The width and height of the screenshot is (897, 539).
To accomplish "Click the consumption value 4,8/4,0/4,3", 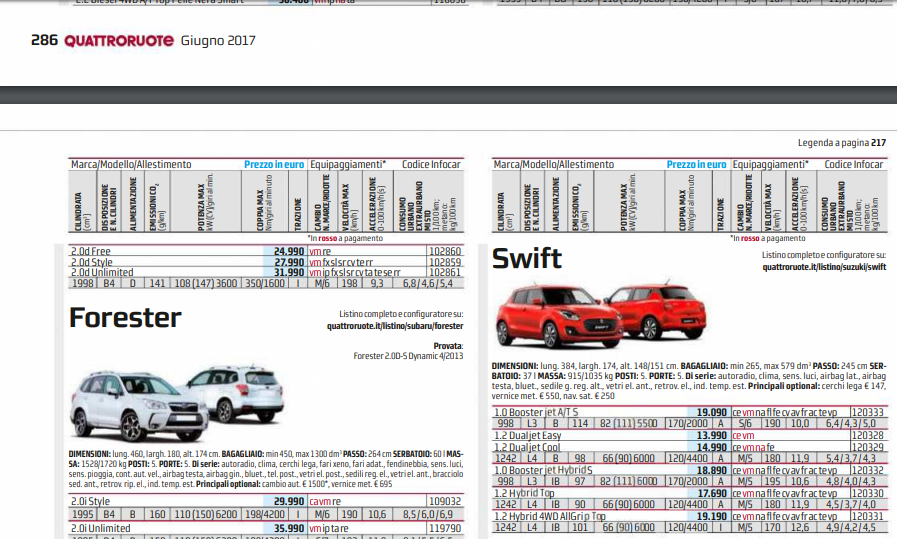I will [851, 482].
